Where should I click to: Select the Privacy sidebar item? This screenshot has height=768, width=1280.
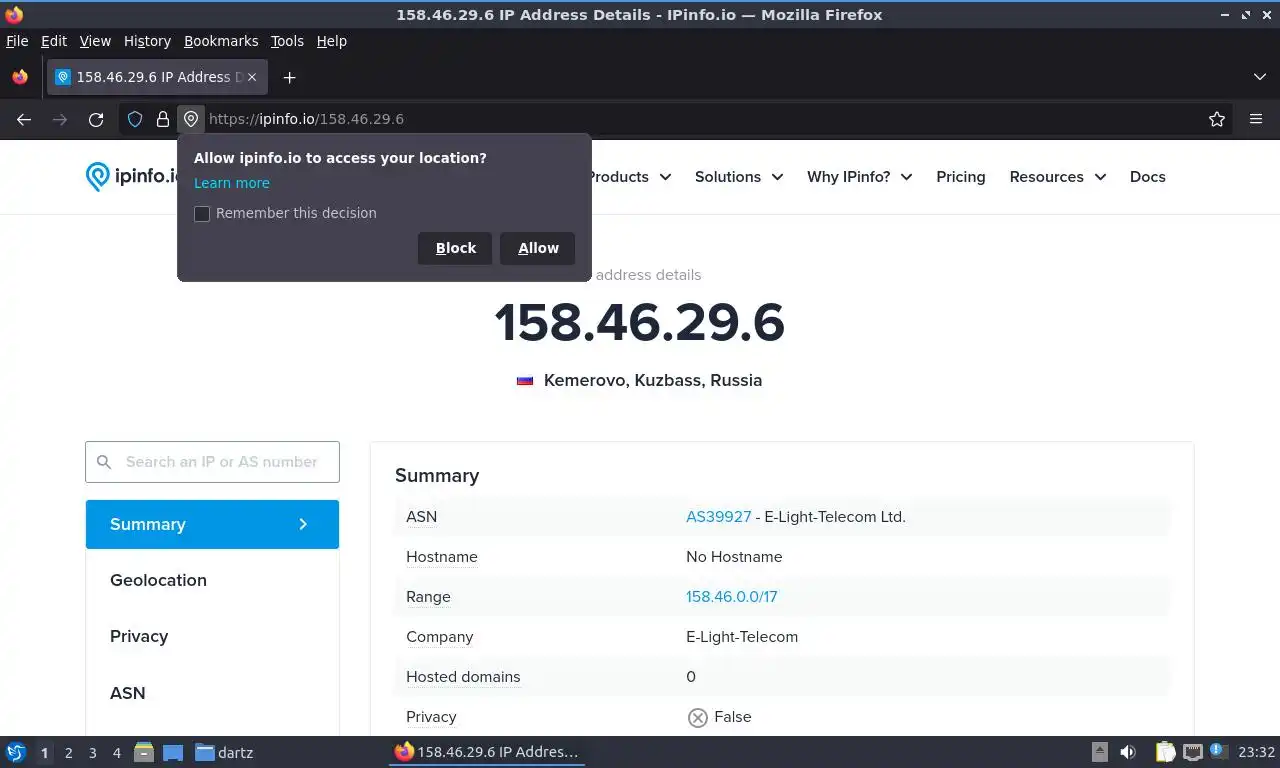coord(212,637)
